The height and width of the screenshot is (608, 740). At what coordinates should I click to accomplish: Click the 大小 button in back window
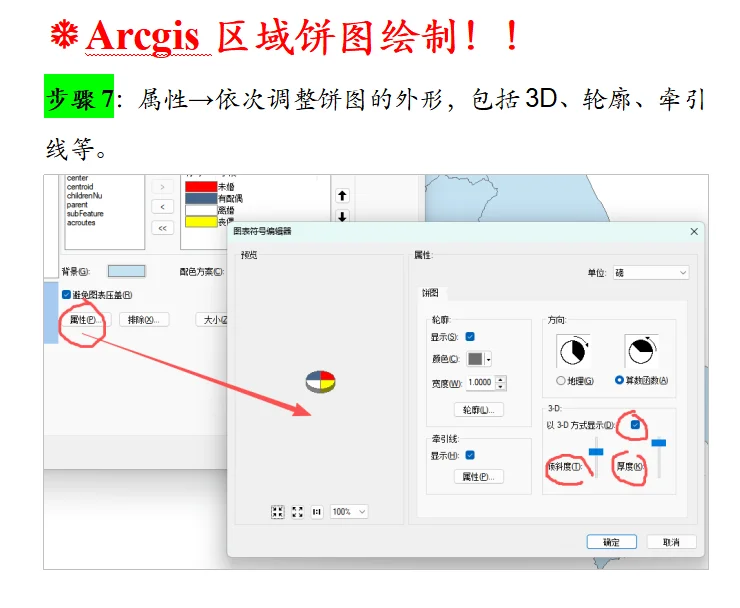(213, 320)
